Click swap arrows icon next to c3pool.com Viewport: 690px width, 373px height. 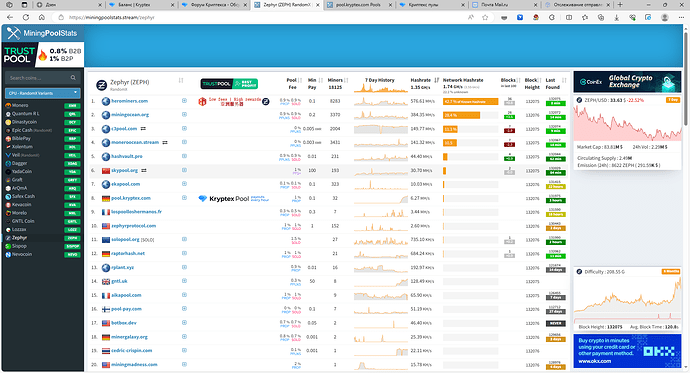pos(143,129)
